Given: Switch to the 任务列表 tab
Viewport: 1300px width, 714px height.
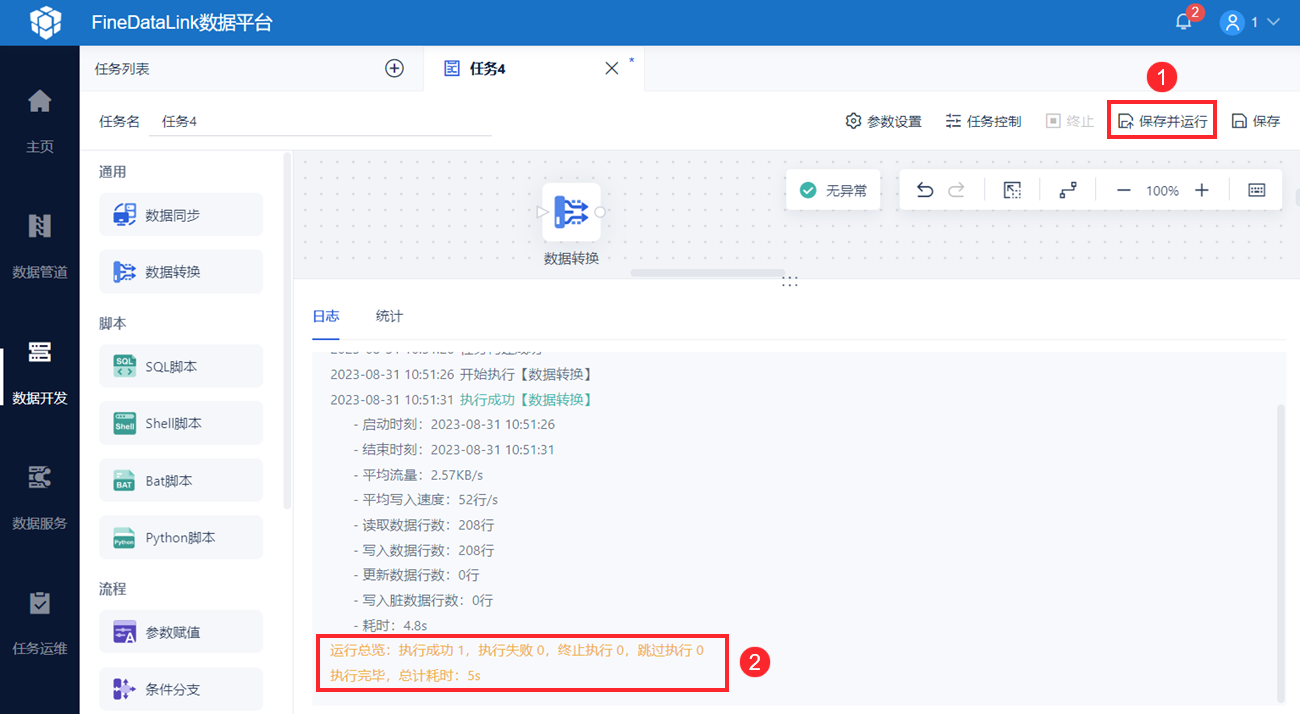Looking at the screenshot, I should (x=122, y=69).
